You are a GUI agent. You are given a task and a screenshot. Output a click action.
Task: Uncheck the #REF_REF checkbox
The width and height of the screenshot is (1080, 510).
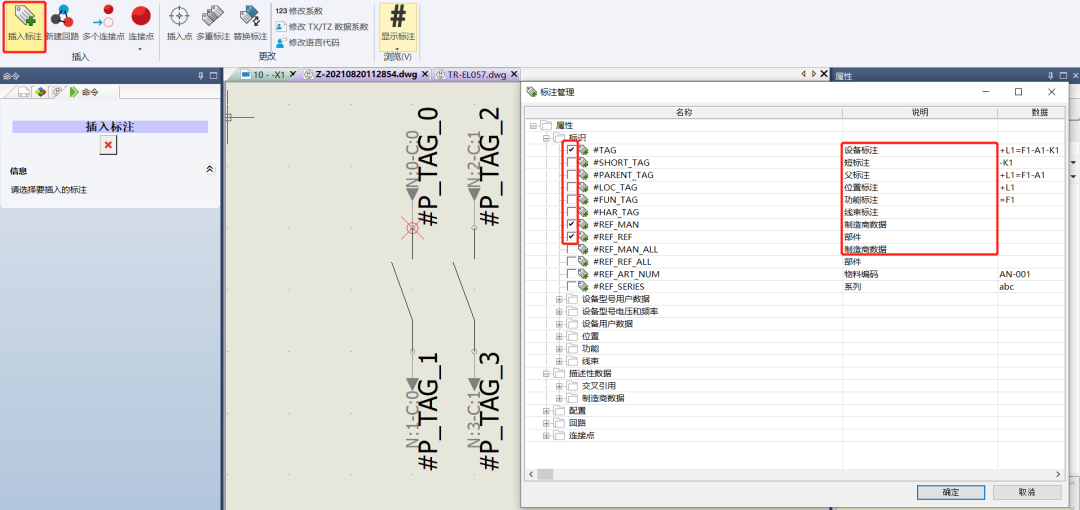[572, 236]
